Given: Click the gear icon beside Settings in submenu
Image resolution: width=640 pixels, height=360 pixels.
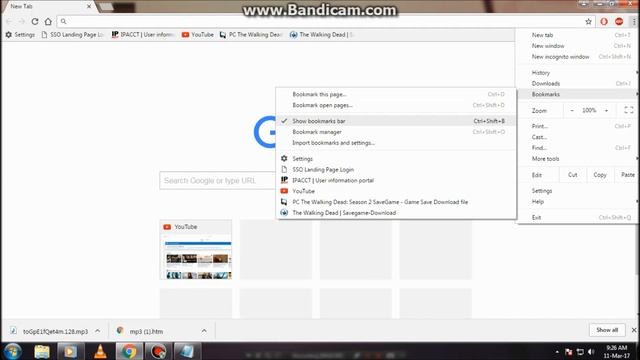Looking at the screenshot, I should (284, 158).
